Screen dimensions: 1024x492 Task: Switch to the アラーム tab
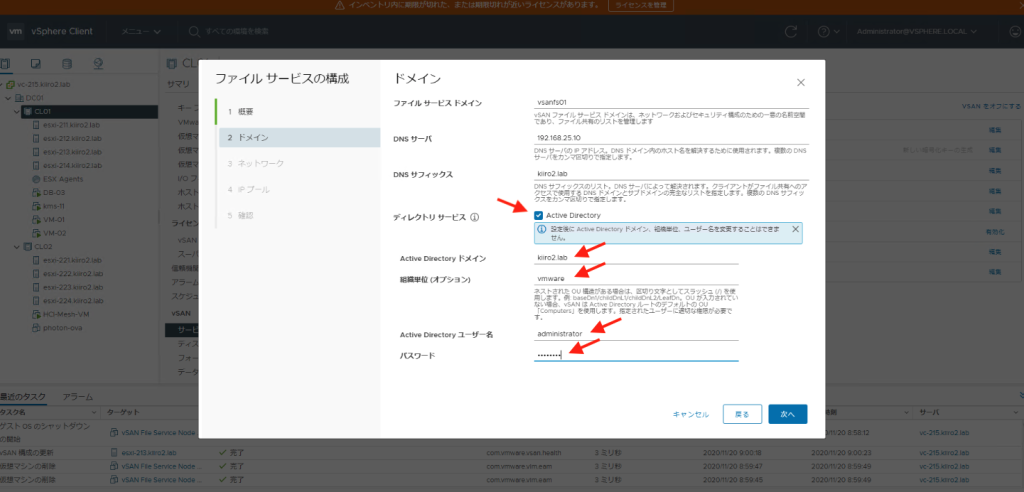pos(78,397)
